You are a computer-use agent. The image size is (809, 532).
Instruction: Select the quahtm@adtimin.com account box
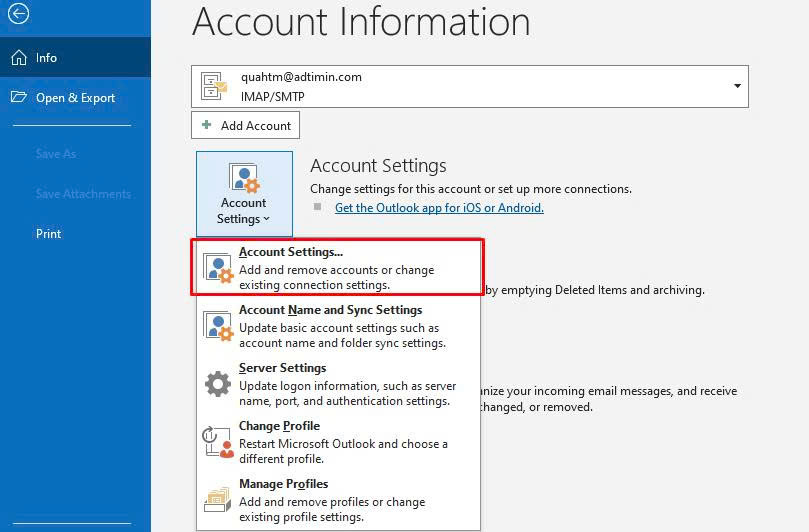coord(469,87)
